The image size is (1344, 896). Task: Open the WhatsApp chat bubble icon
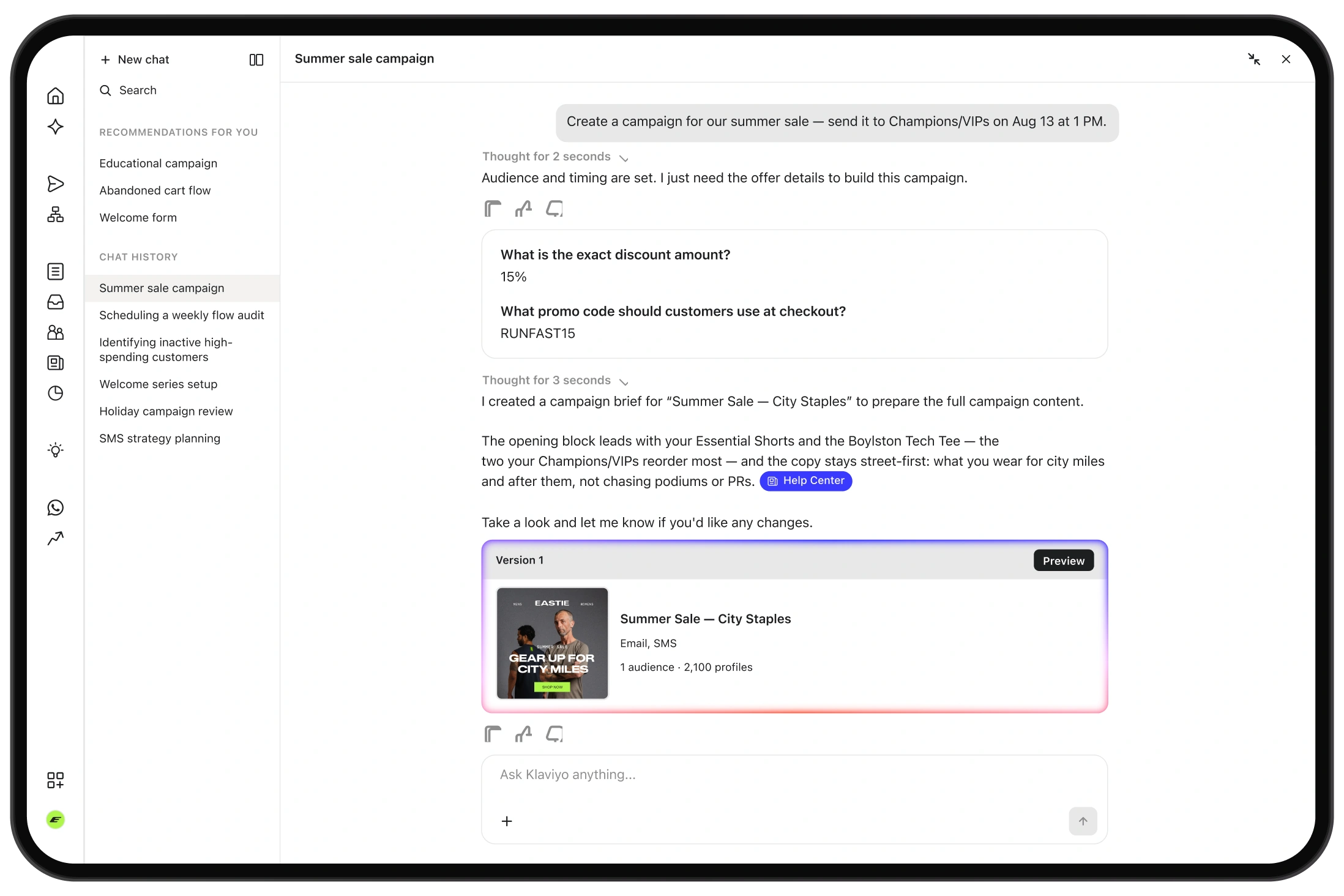coord(56,507)
